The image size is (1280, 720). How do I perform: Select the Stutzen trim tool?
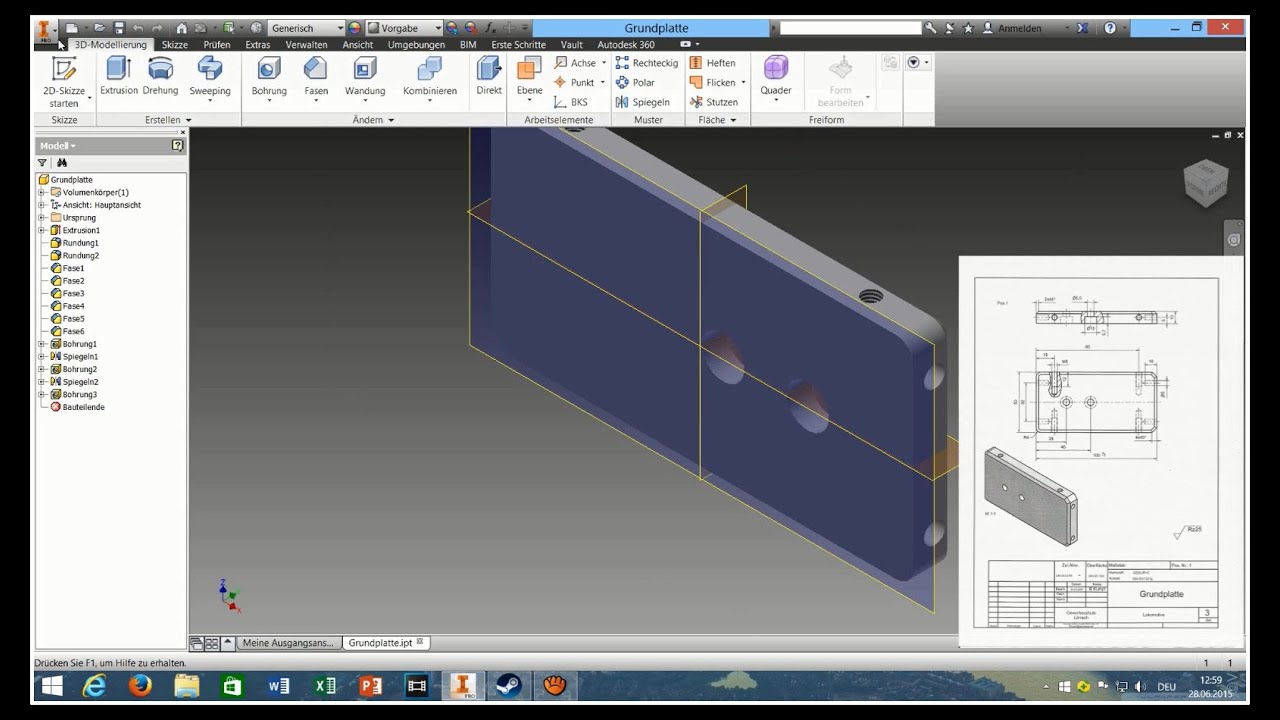[x=714, y=102]
